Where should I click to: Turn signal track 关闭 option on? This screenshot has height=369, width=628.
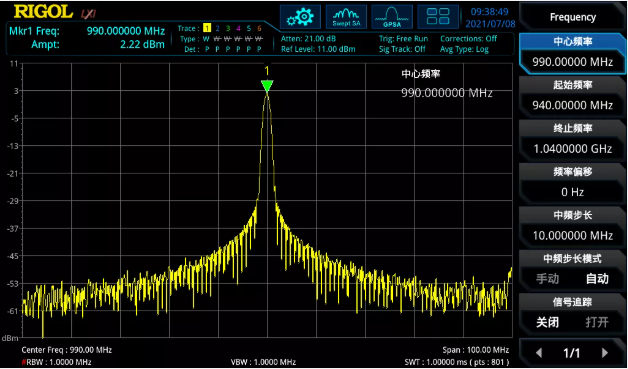pyautogui.click(x=547, y=322)
